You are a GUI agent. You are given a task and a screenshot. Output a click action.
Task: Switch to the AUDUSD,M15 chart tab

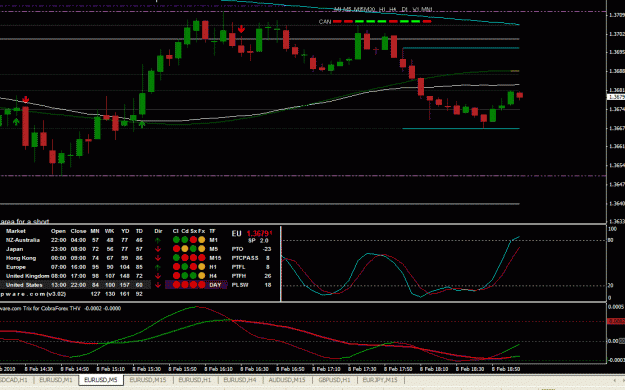[287, 380]
